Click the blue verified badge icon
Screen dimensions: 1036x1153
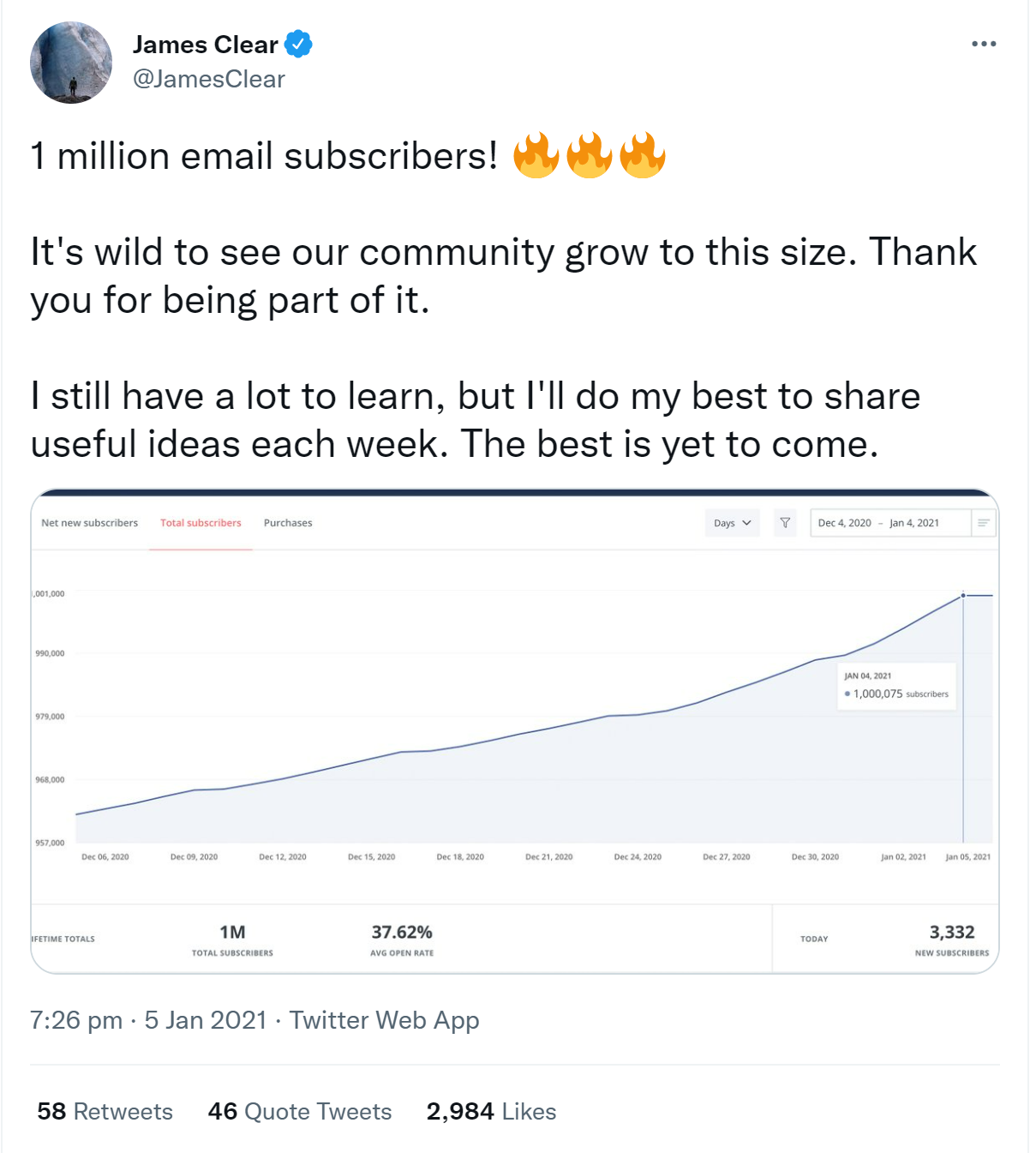click(298, 44)
